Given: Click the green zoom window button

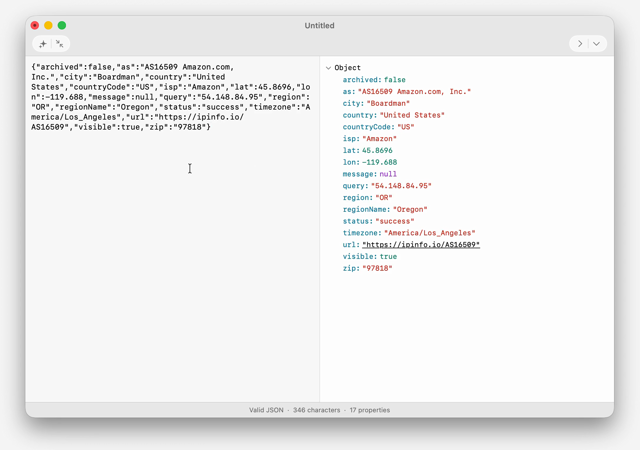Looking at the screenshot, I should 62,25.
